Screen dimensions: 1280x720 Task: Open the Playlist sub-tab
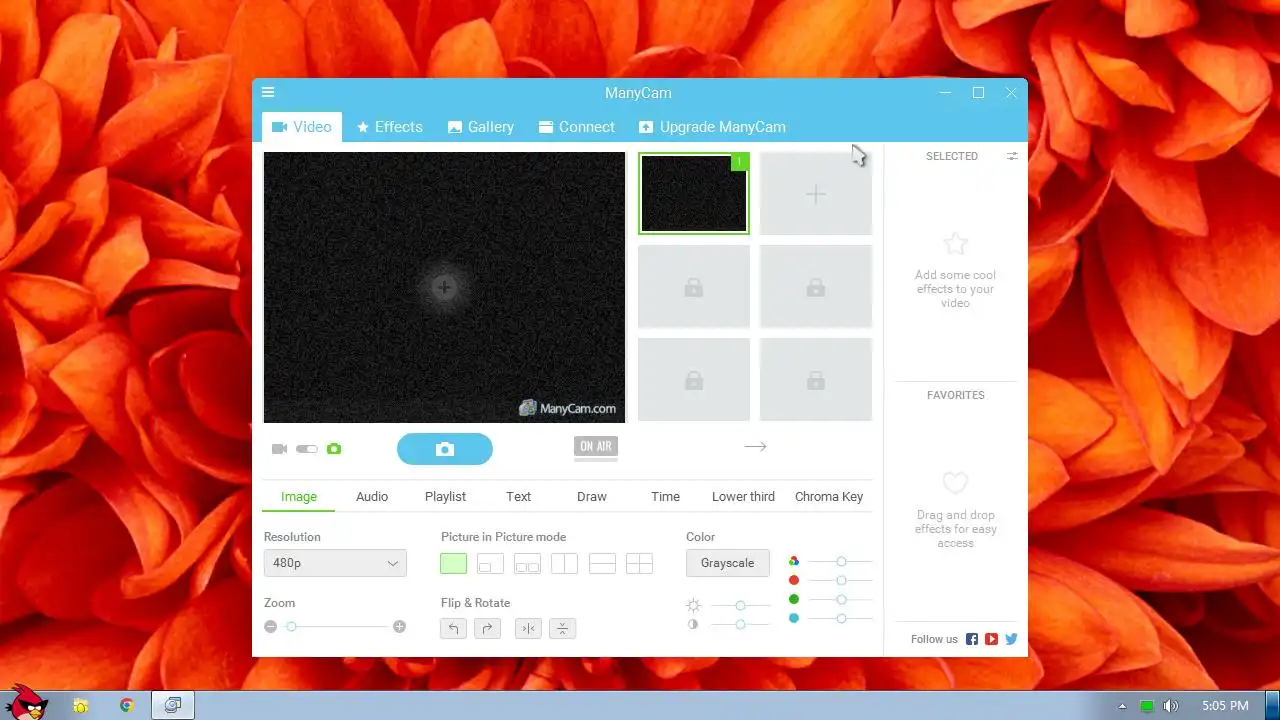coord(445,496)
